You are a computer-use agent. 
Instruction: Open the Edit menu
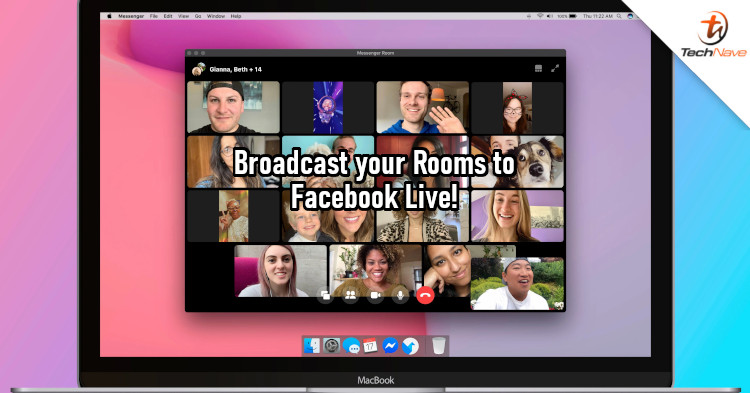coord(168,16)
